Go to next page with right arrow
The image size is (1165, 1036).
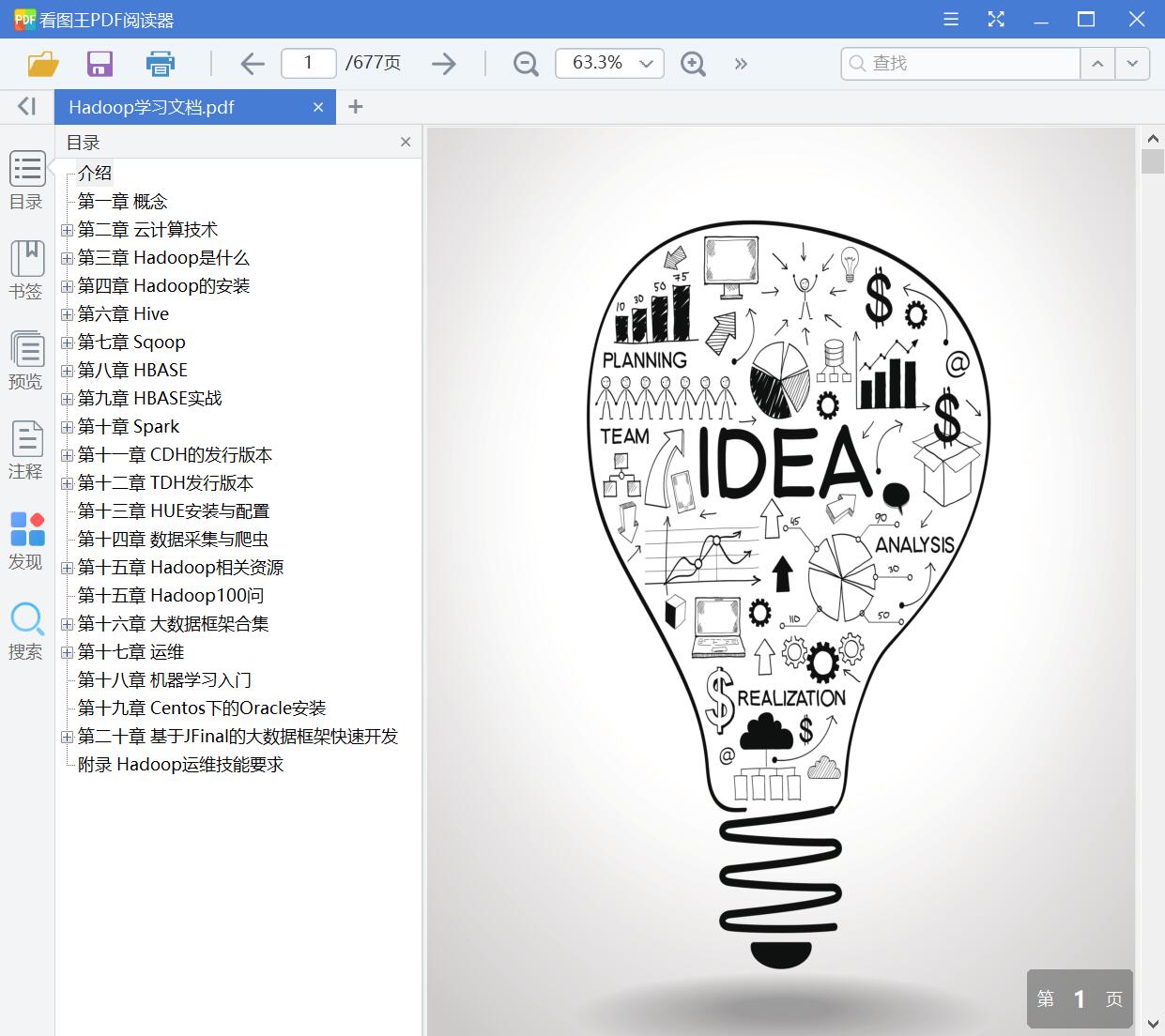tap(443, 64)
